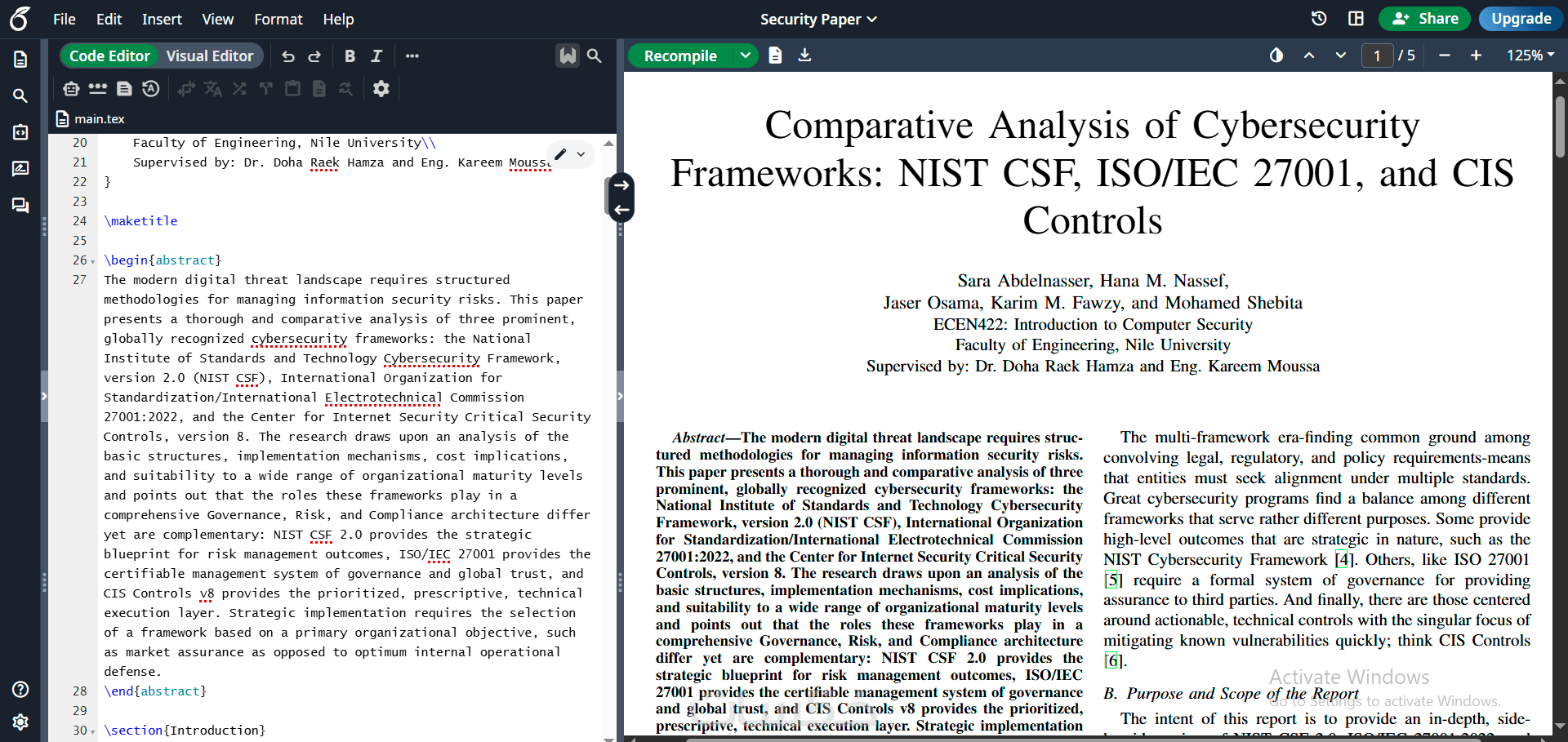The height and width of the screenshot is (742, 1568).
Task: Open settings gear in left sidebar
Action: 20,722
